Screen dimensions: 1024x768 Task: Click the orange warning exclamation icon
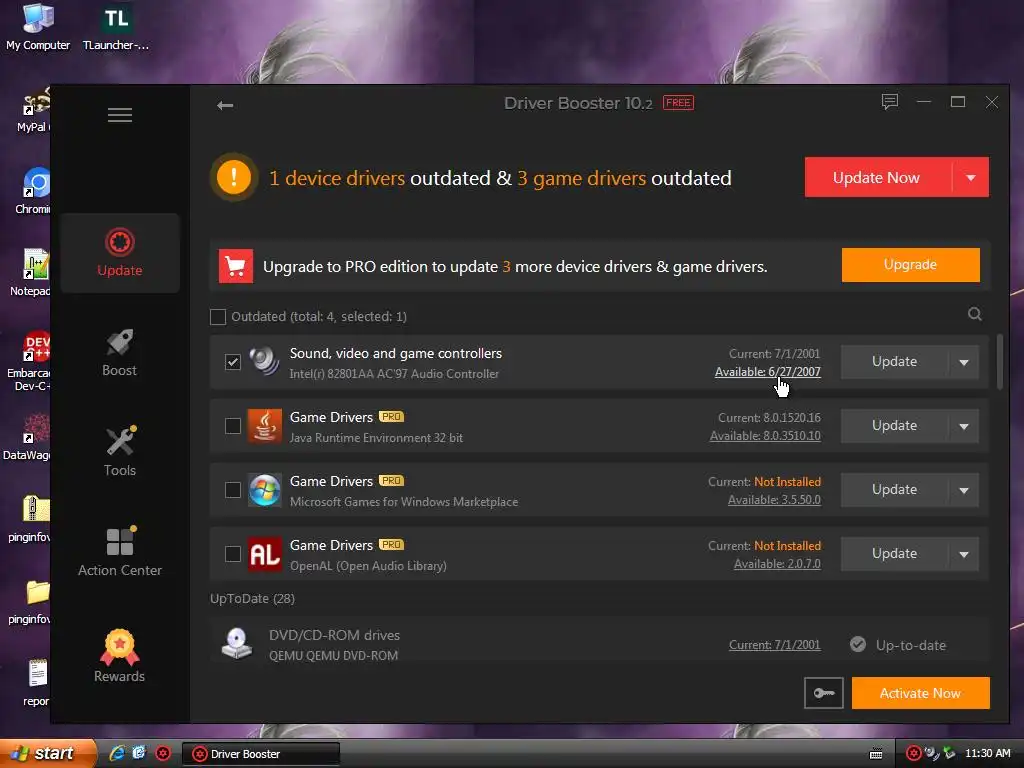pyautogui.click(x=234, y=177)
